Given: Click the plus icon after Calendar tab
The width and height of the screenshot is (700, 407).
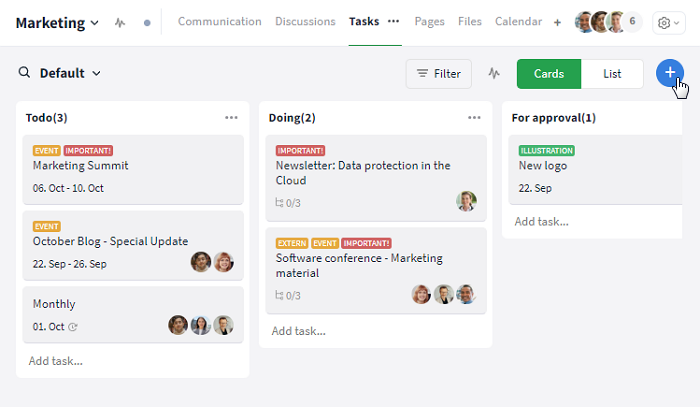Looking at the screenshot, I should pos(557,22).
